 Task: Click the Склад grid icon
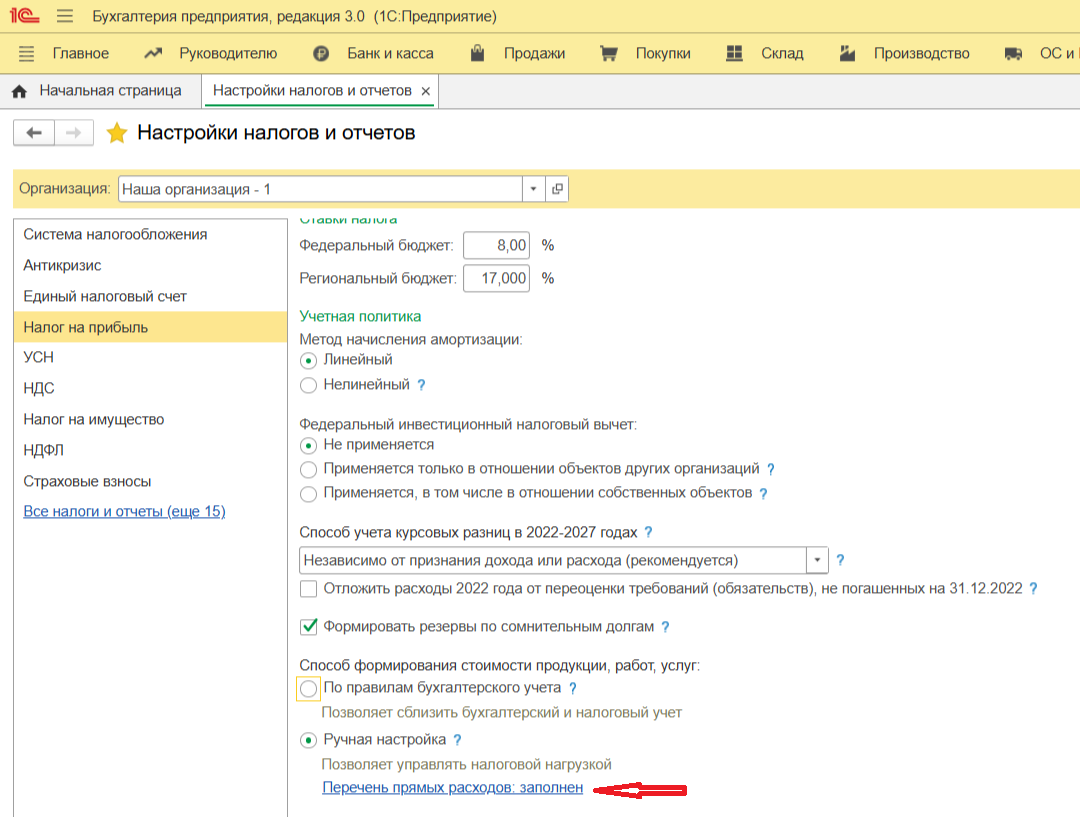[734, 53]
